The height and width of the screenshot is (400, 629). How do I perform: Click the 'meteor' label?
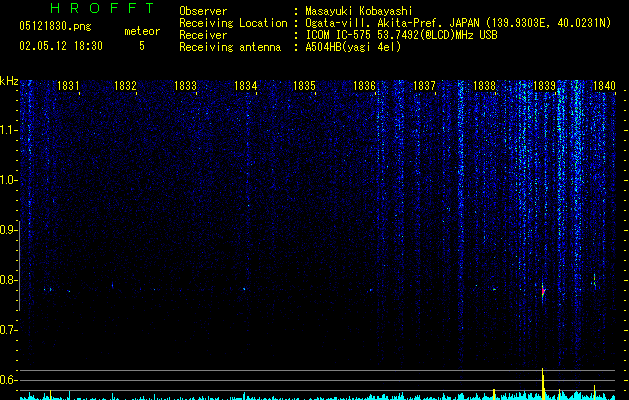coord(142,31)
